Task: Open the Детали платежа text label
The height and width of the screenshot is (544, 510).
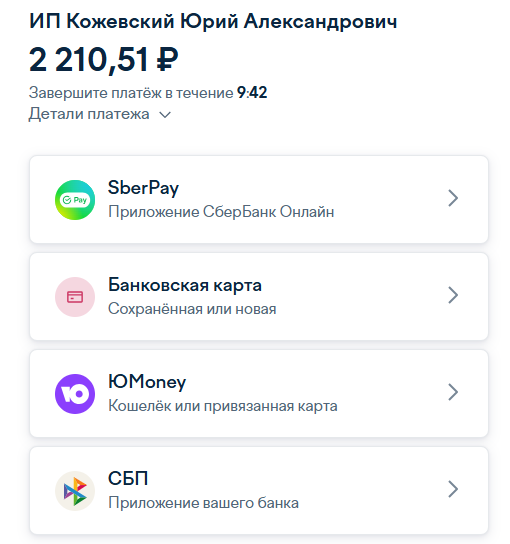Action: click(89, 114)
